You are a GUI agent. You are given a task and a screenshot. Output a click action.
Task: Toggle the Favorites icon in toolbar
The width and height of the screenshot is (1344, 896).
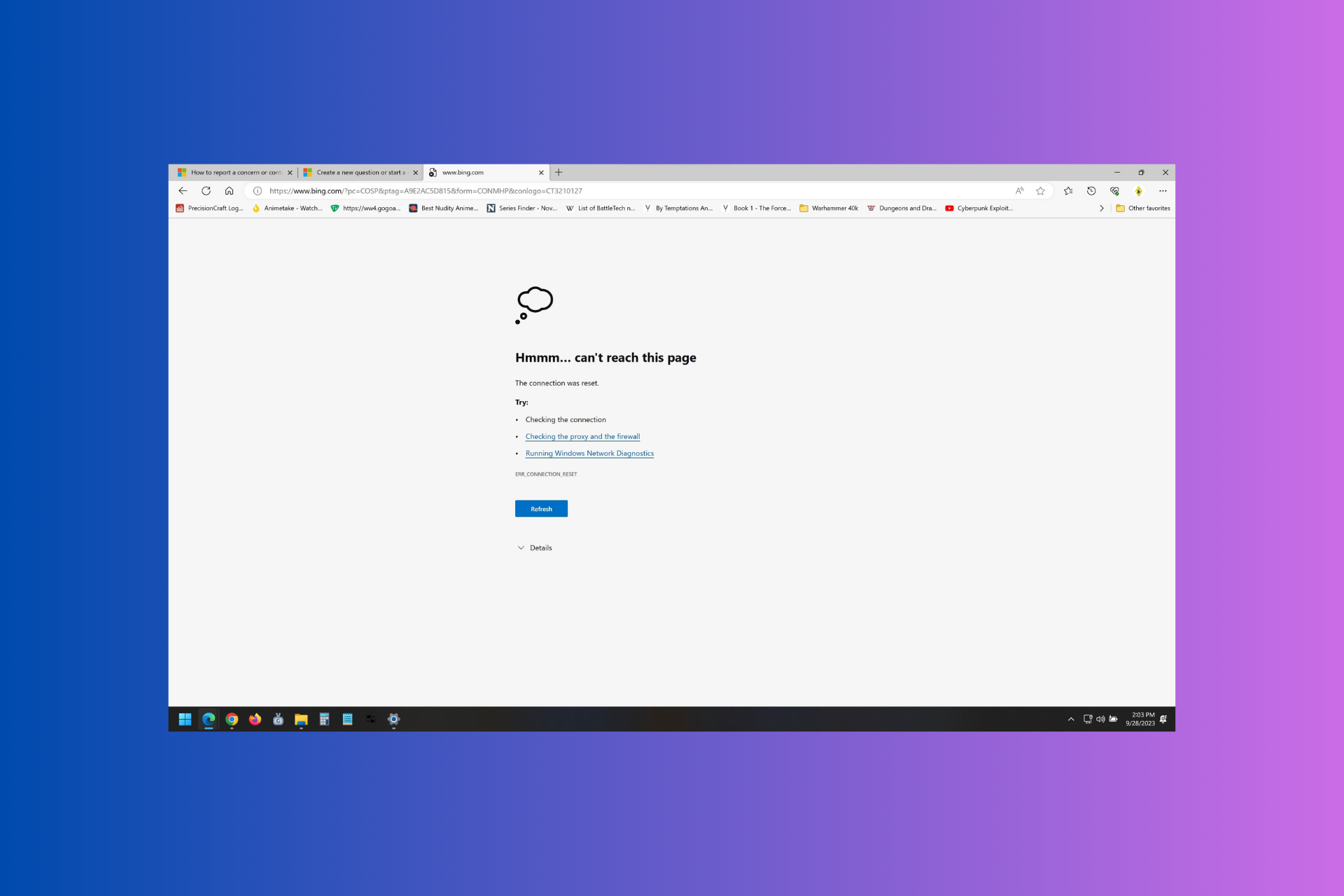tap(1069, 190)
